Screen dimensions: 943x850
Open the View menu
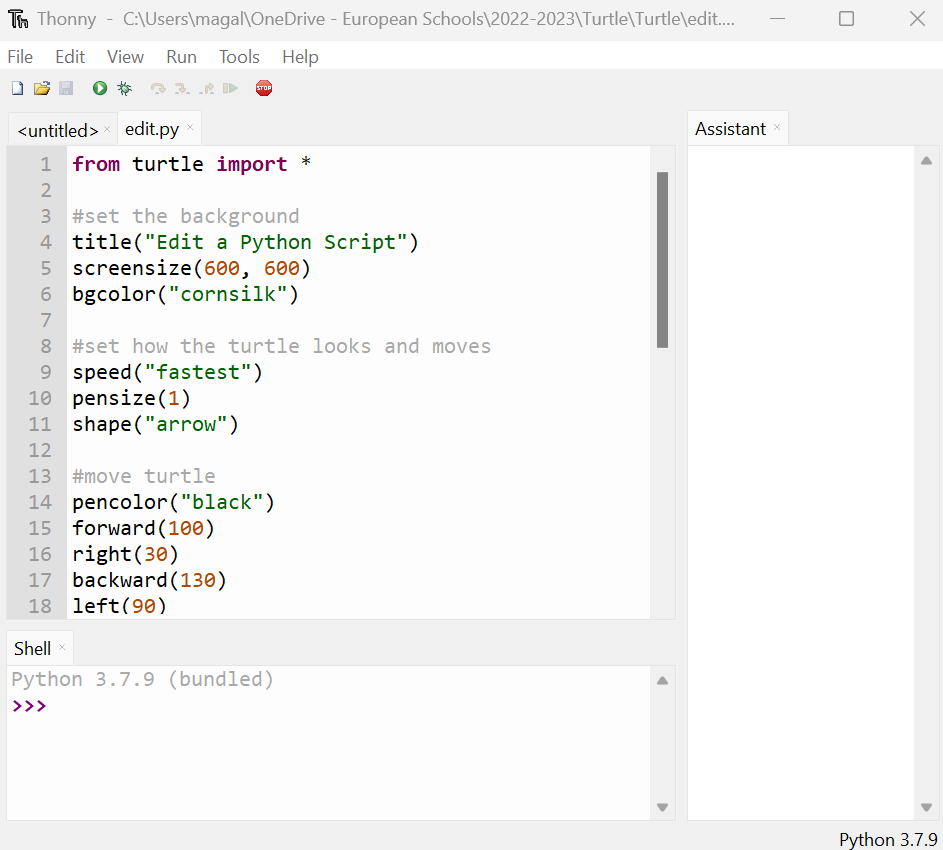pyautogui.click(x=125, y=57)
